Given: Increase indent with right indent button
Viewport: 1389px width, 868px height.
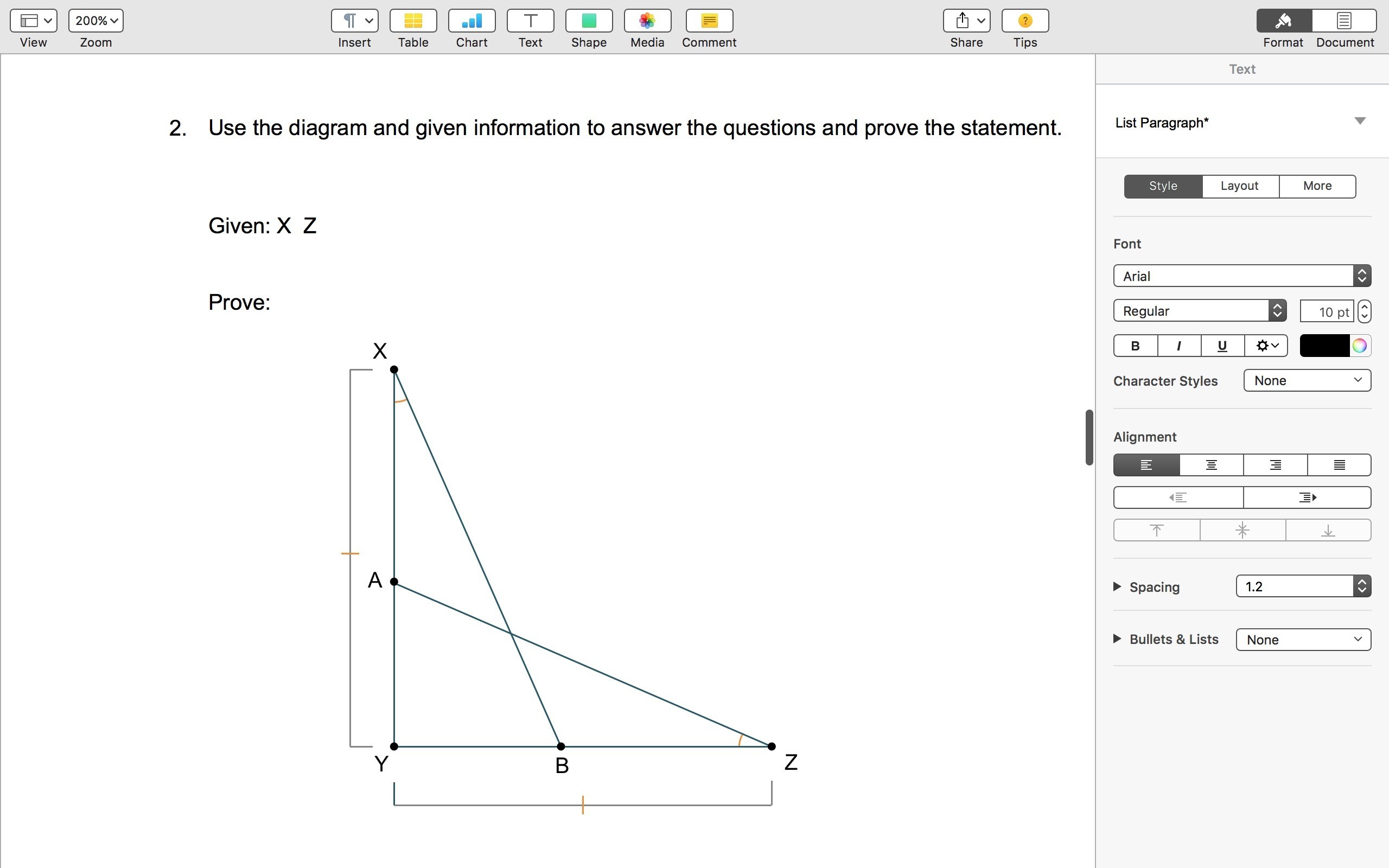Looking at the screenshot, I should [1307, 497].
